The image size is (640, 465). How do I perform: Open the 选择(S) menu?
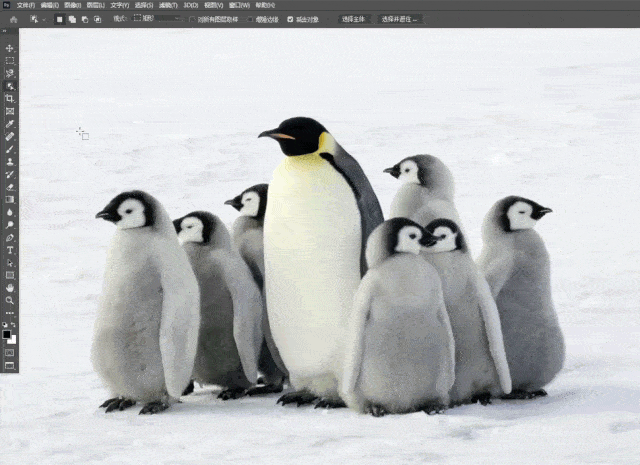[x=144, y=5]
